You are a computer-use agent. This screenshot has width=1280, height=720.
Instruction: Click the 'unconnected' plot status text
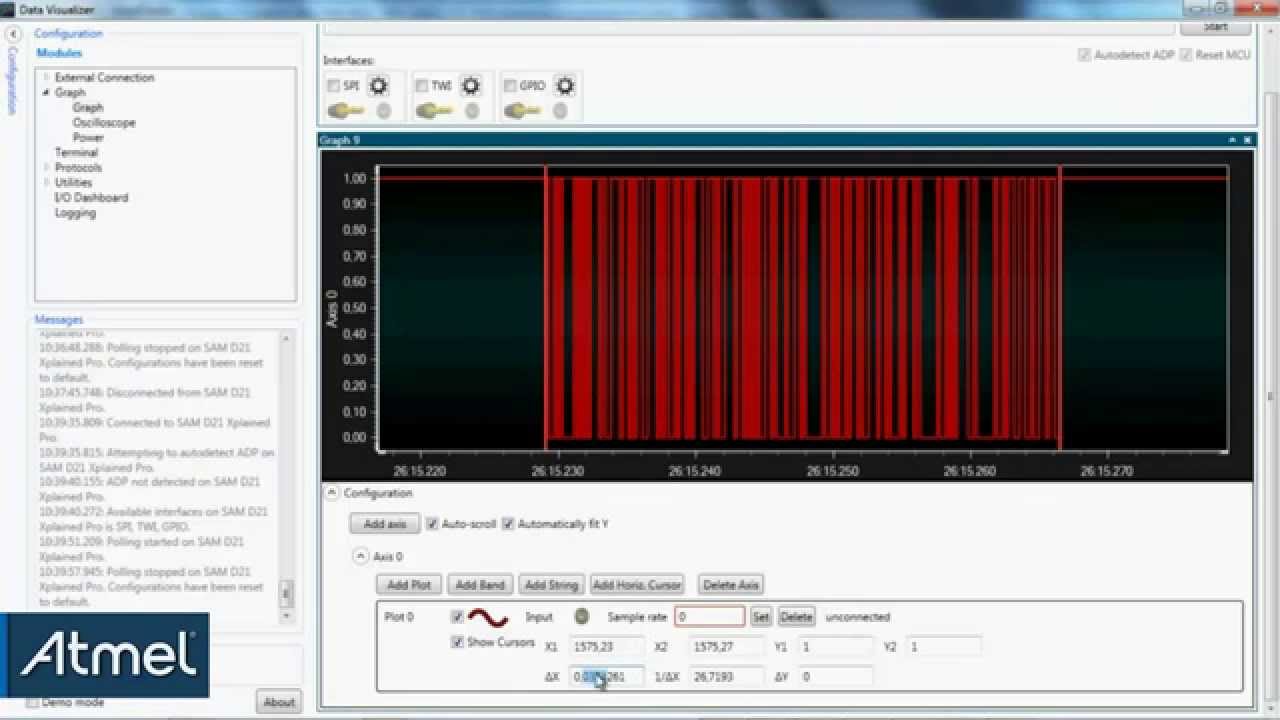pos(857,617)
